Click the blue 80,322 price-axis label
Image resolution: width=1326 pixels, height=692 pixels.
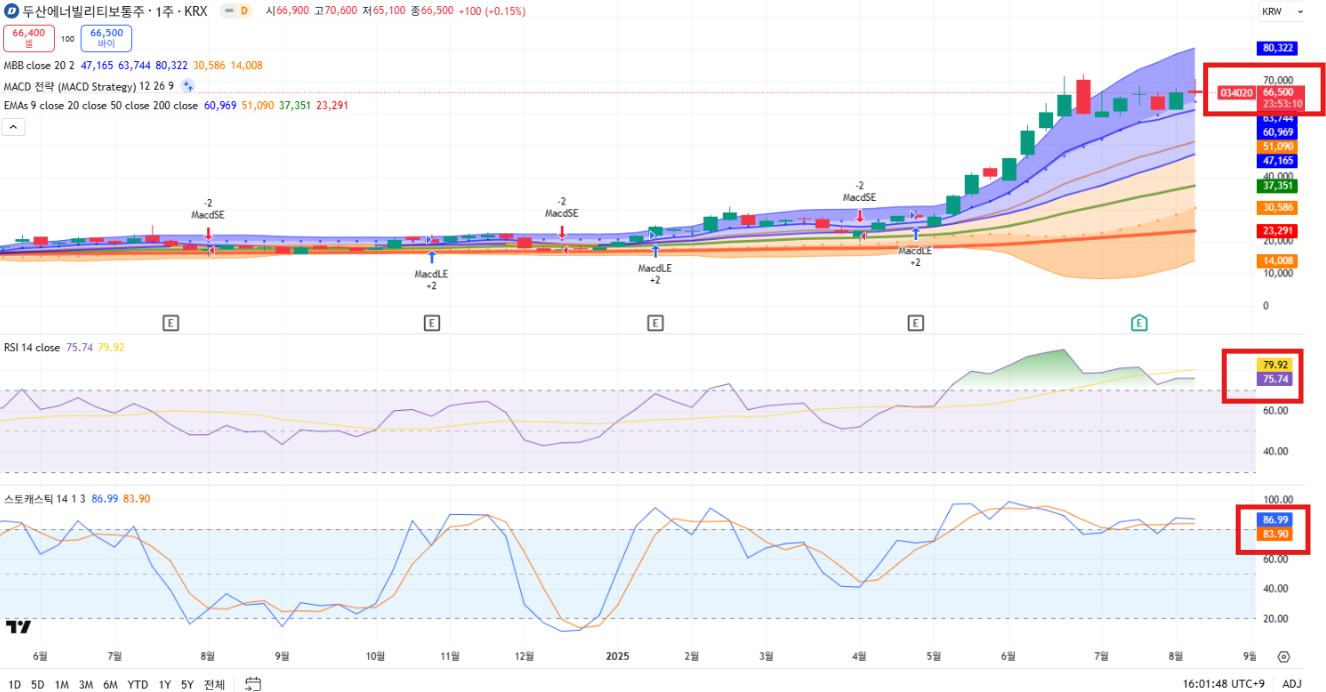[x=1279, y=48]
